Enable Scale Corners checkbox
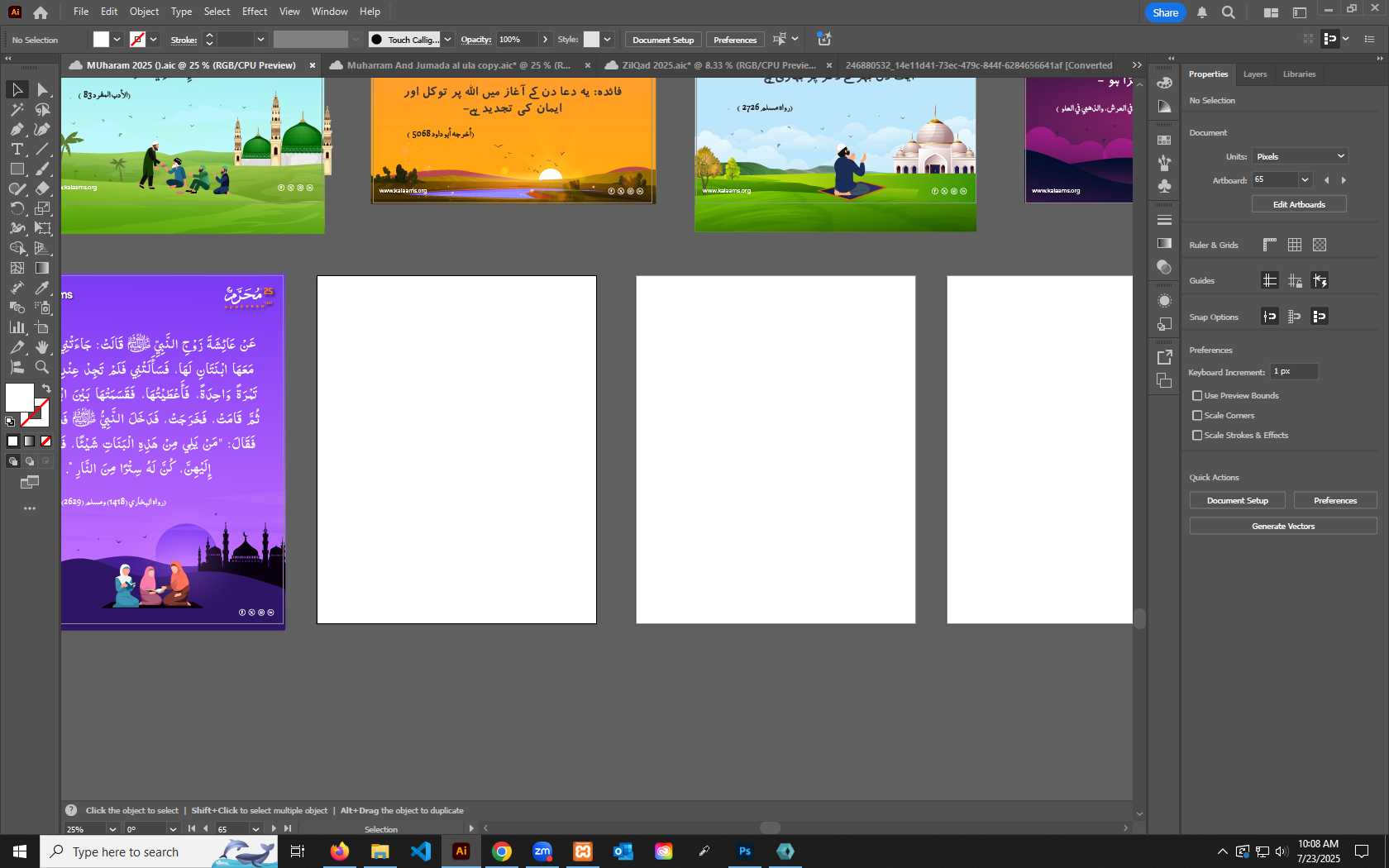The width and height of the screenshot is (1389, 868). (1197, 416)
